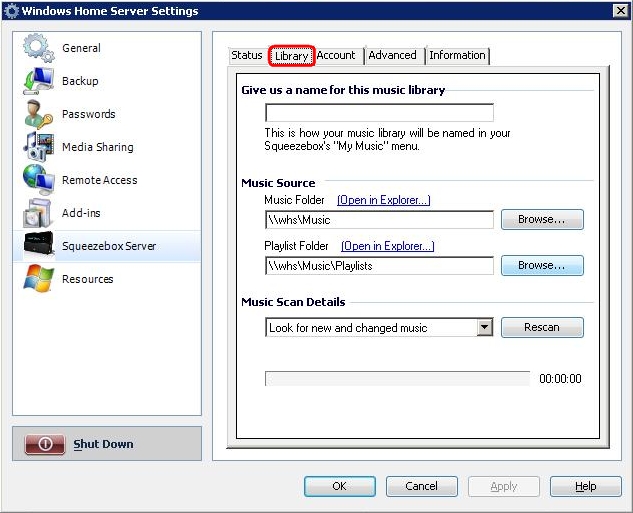Select the Account tab
Screen dimensions: 633x513
click(337, 56)
